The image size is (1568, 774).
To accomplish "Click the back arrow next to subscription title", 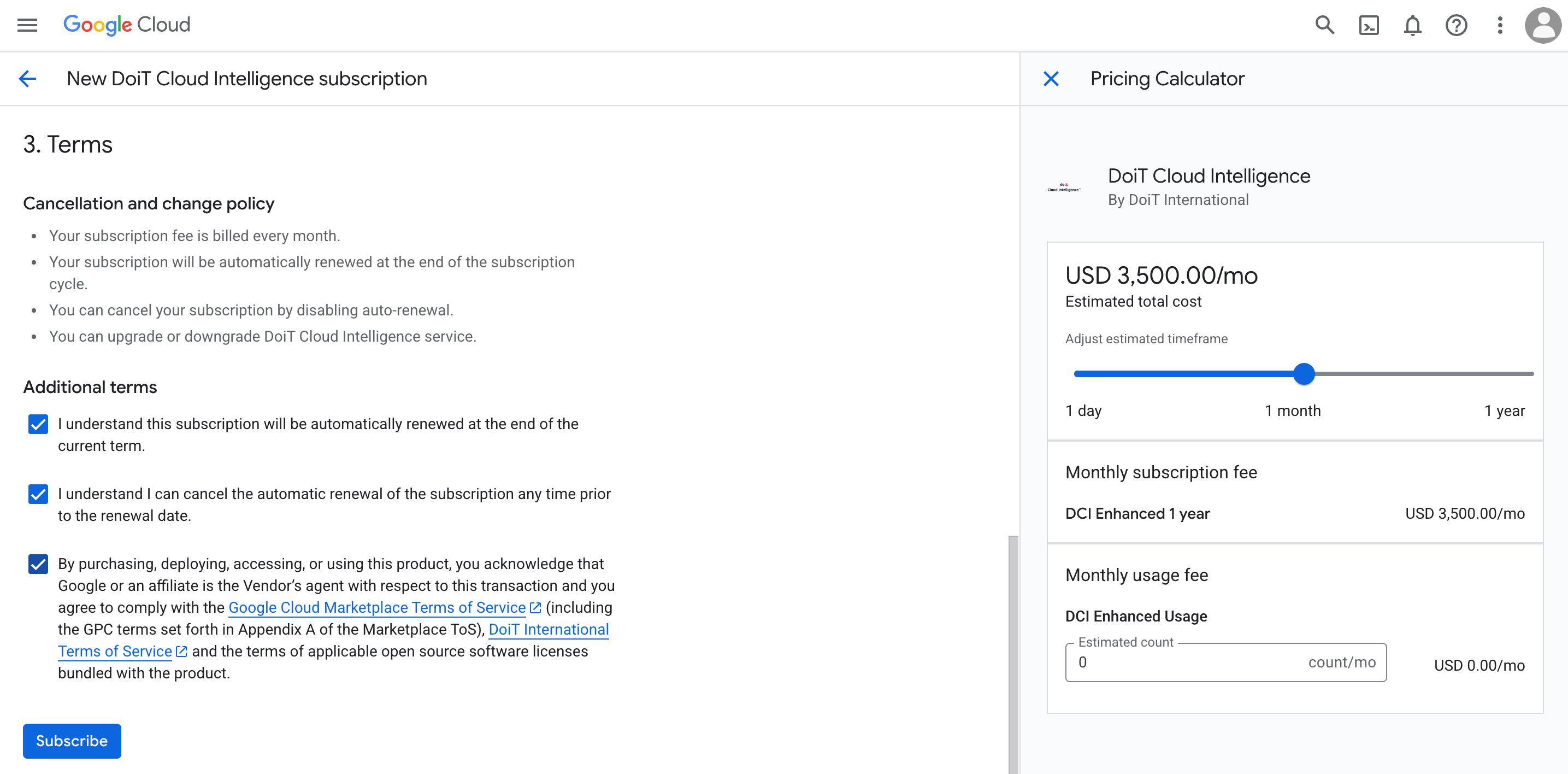I will pos(27,79).
